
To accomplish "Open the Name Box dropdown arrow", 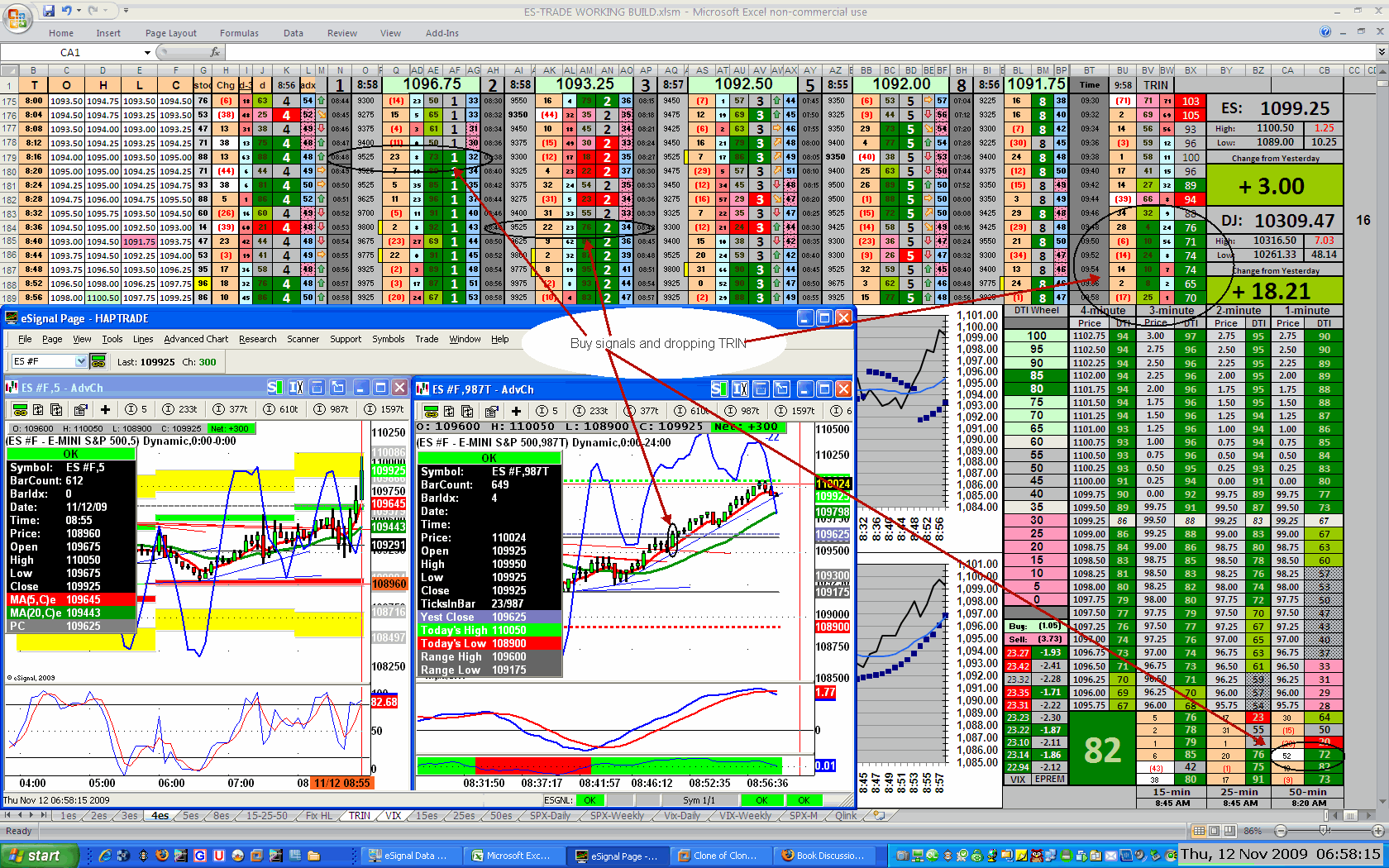I will pyautogui.click(x=148, y=52).
